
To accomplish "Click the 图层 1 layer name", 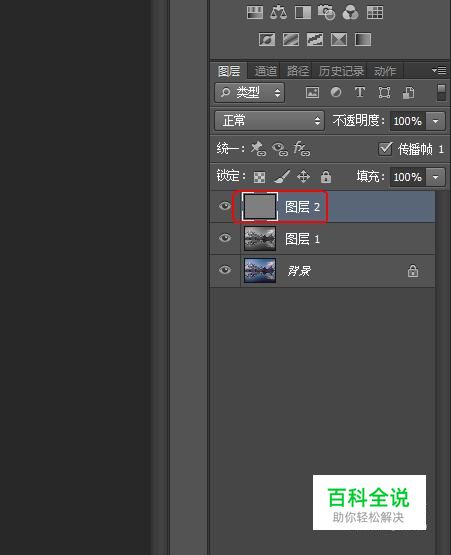I will (x=302, y=239).
